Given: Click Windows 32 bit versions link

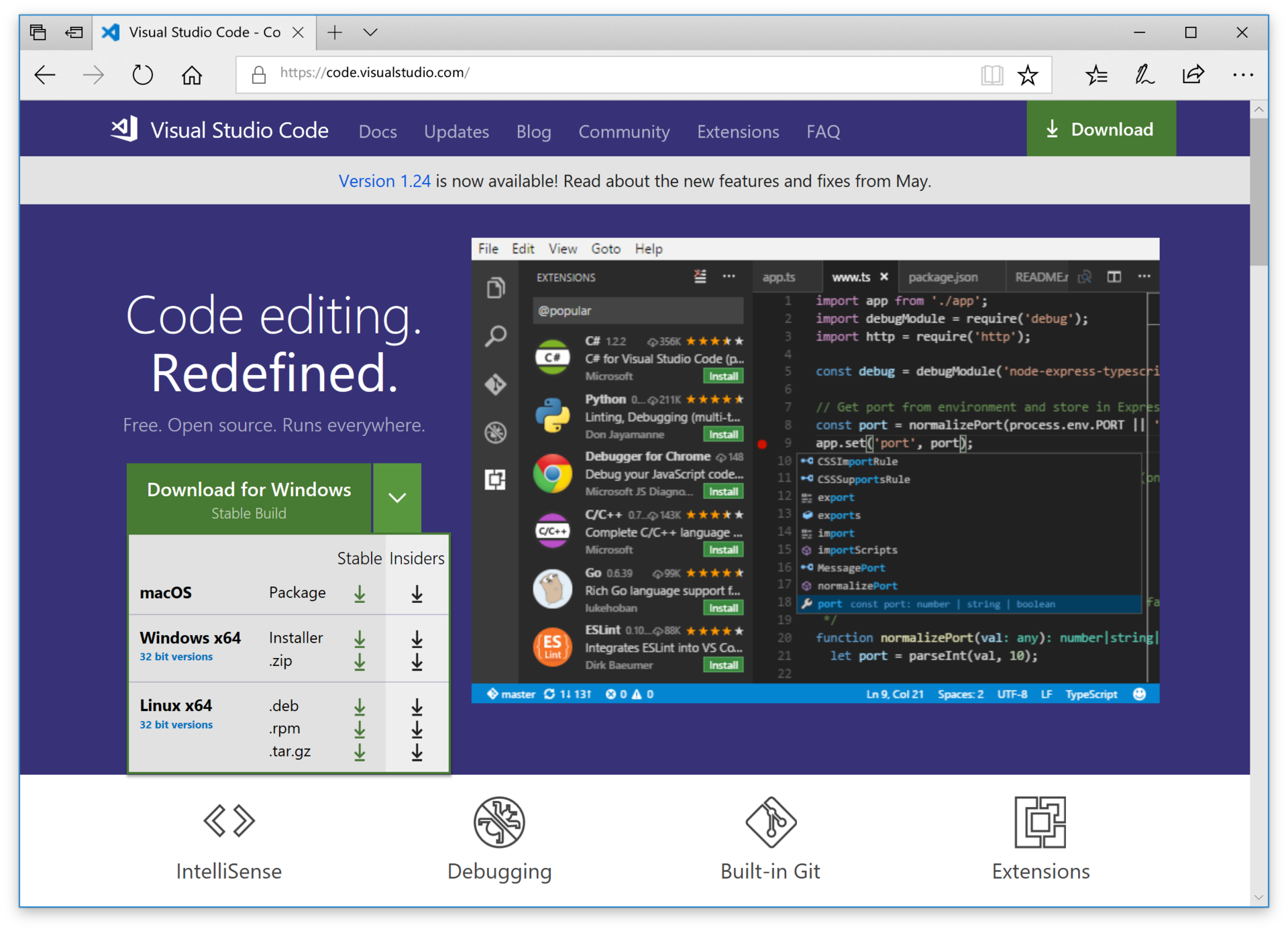Looking at the screenshot, I should (x=176, y=657).
